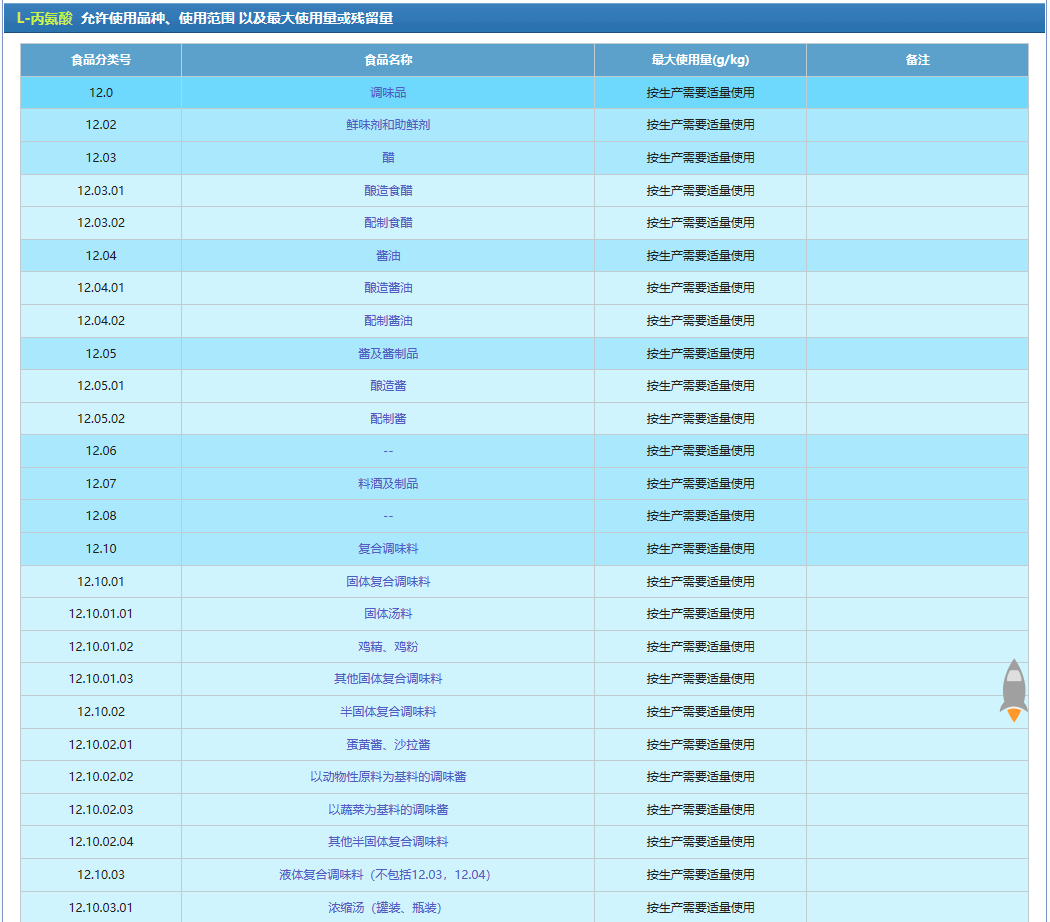Viewport: 1050px width, 922px height.
Task: Select the 配制酱 link
Action: [388, 418]
